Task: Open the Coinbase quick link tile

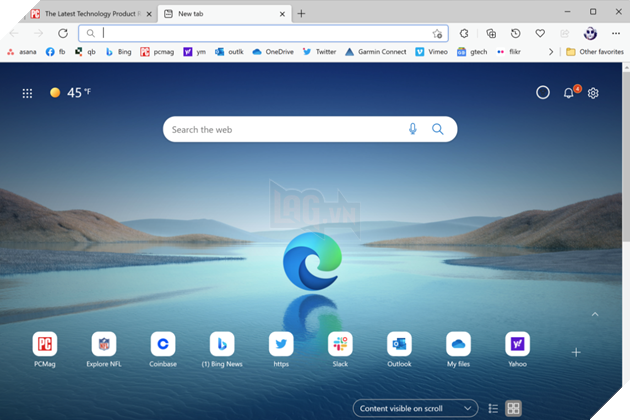Action: click(x=163, y=349)
